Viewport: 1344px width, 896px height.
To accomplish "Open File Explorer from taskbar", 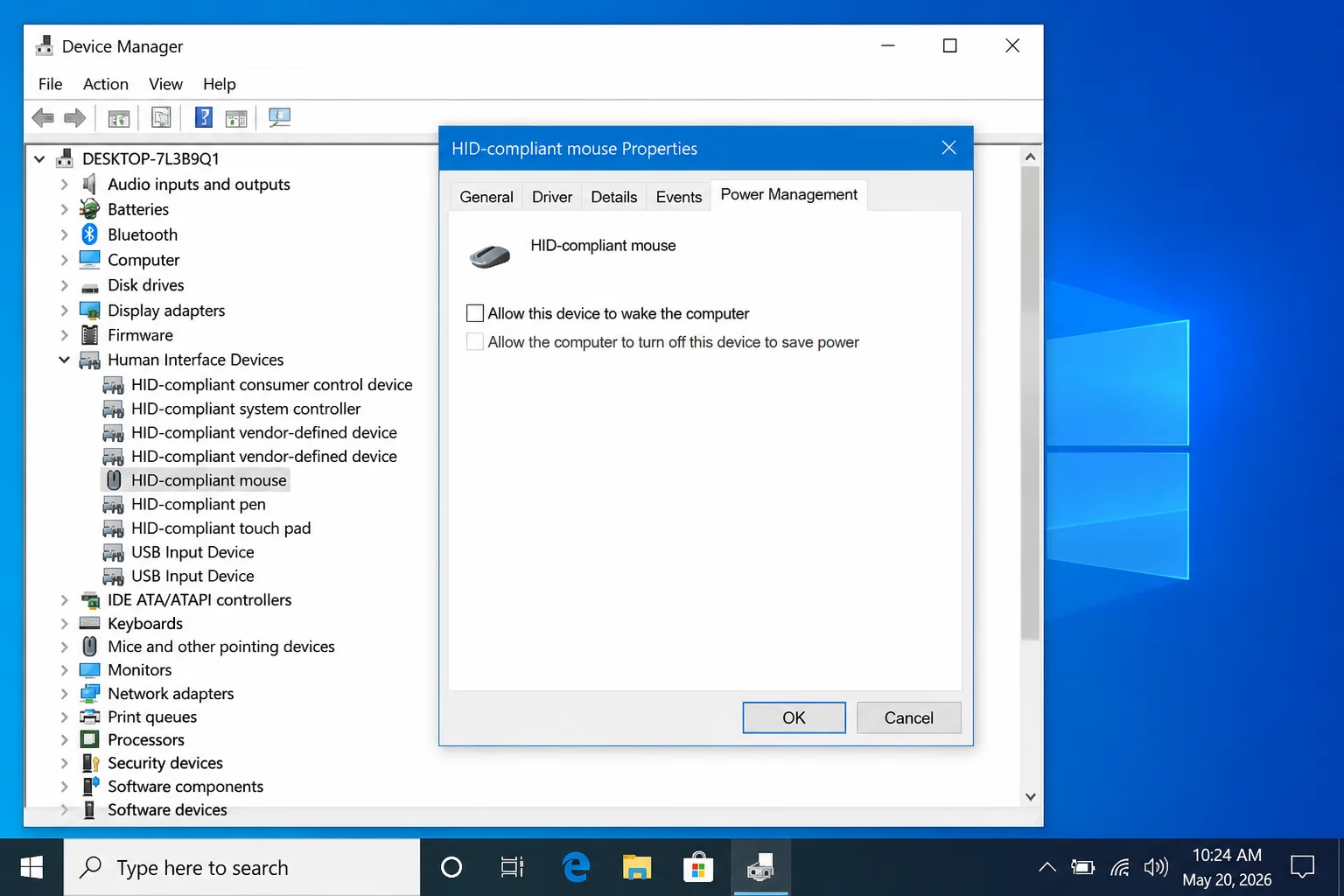I will (x=637, y=867).
